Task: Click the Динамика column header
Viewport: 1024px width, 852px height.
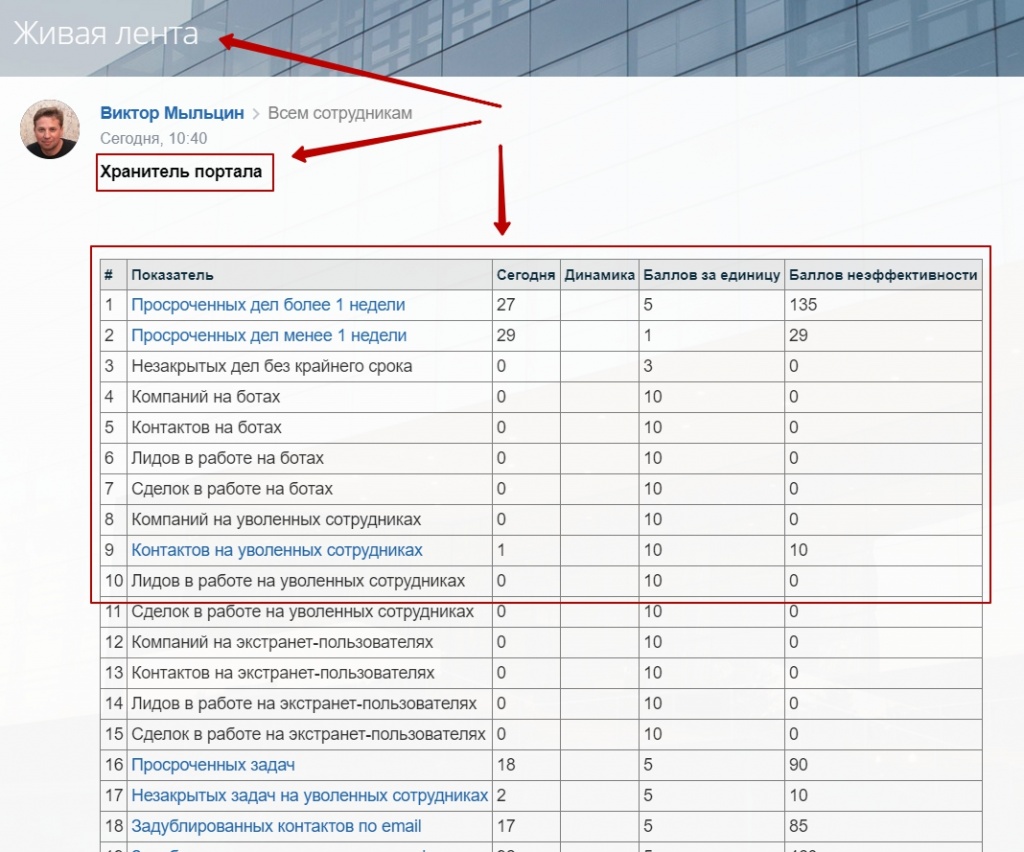Action: pos(600,275)
